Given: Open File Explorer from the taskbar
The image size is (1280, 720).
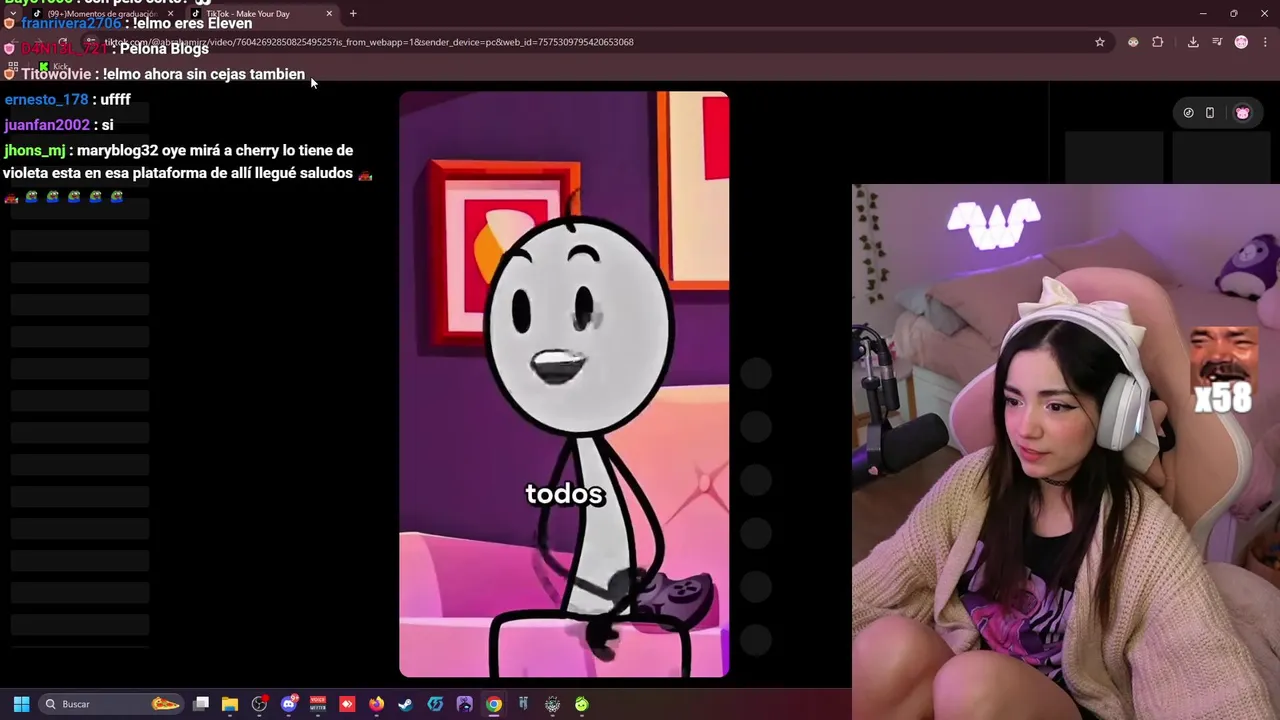Looking at the screenshot, I should [x=230, y=704].
